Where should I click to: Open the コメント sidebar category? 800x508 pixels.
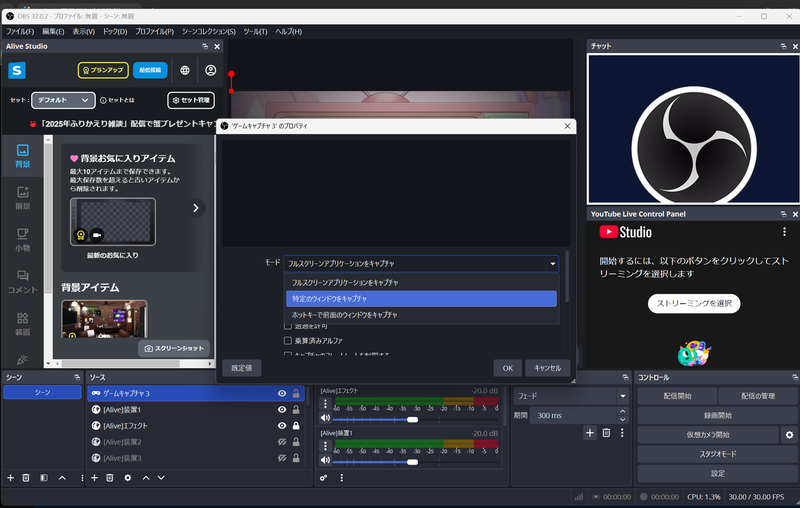tap(22, 281)
